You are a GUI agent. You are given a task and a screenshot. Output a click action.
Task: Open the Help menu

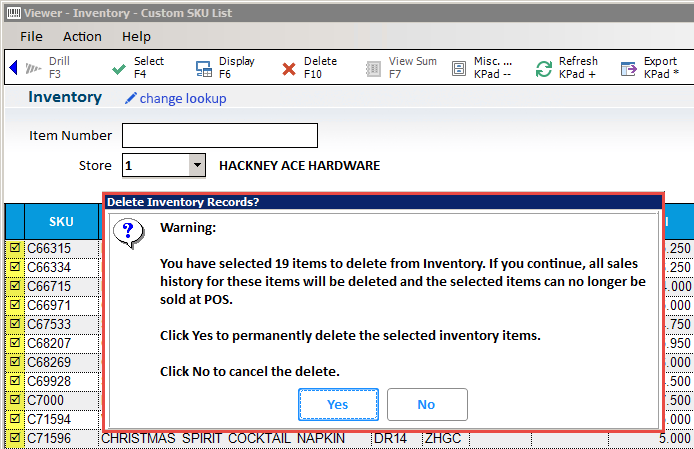pos(136,36)
